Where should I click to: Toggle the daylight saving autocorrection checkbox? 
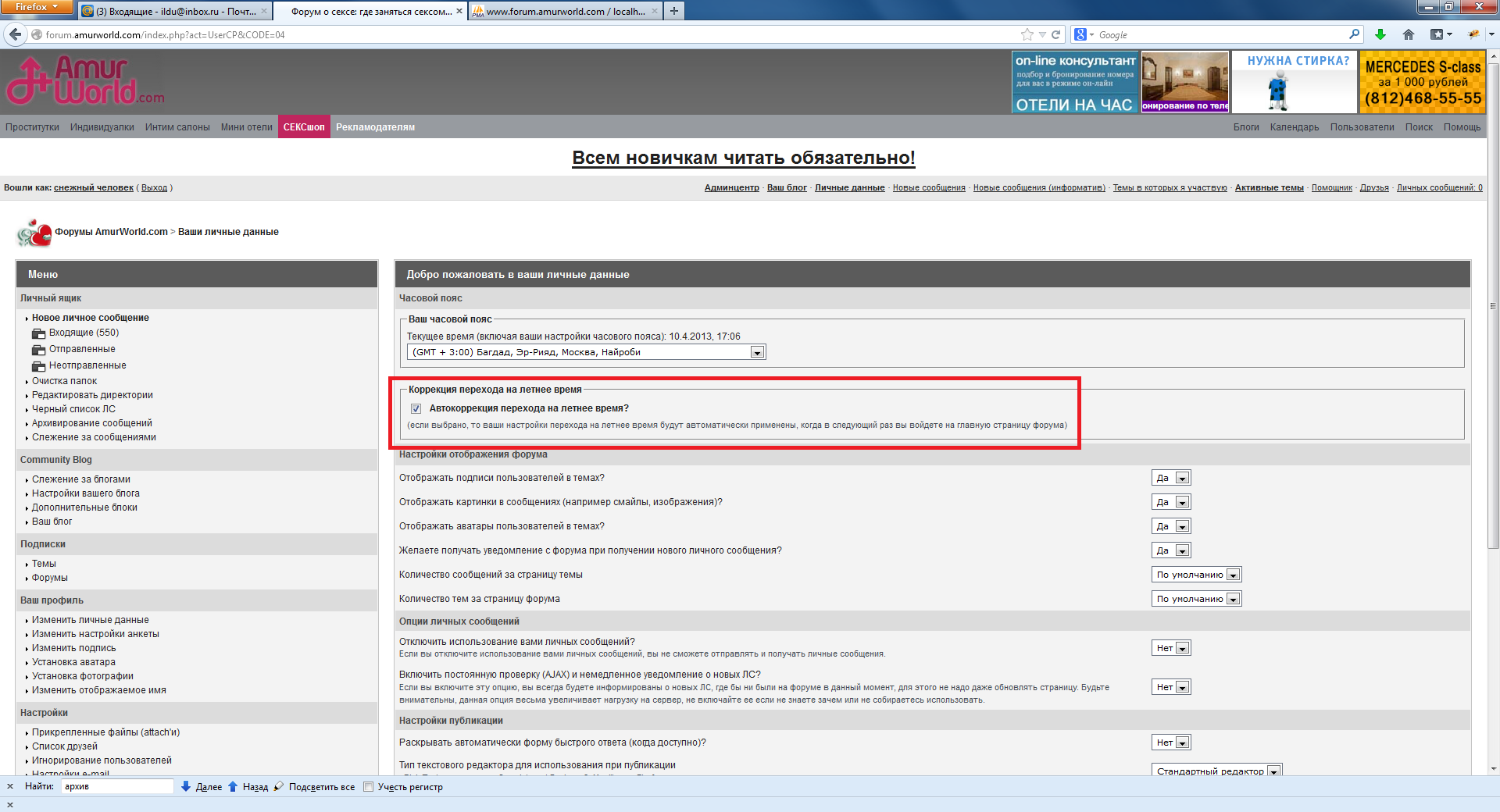click(x=416, y=408)
